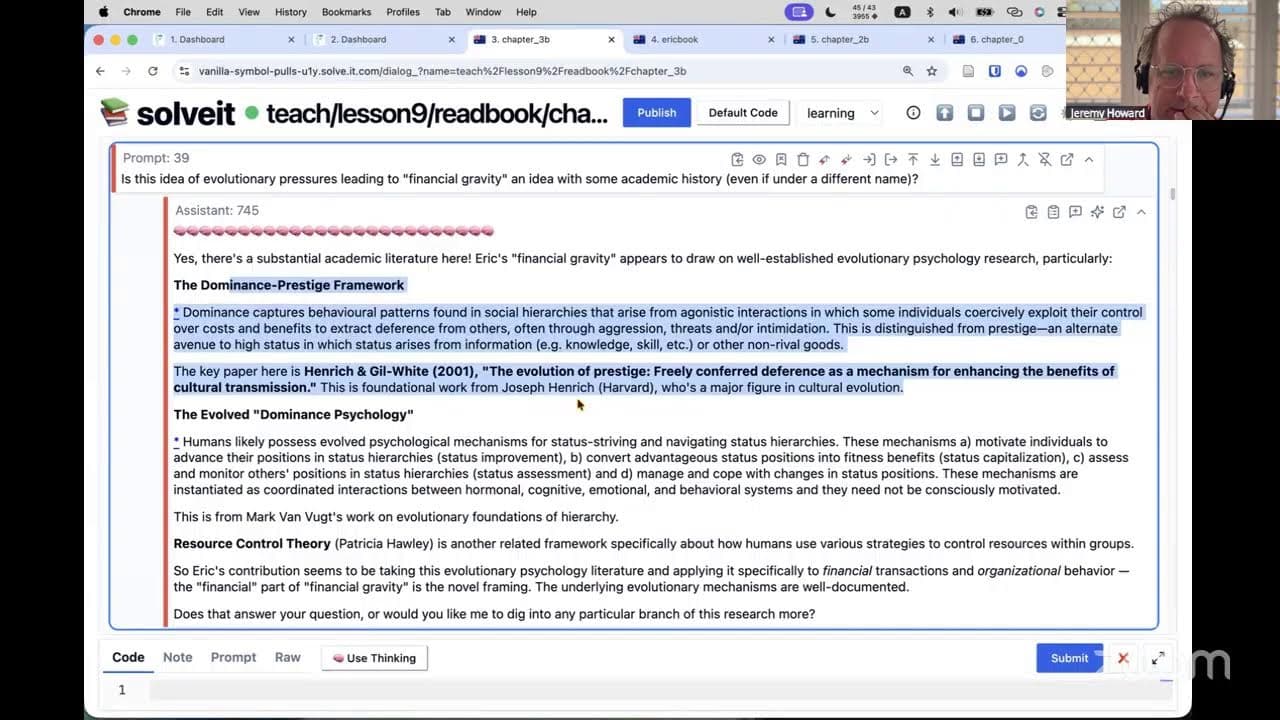Open the learning mode dropdown
Image resolution: width=1280 pixels, height=720 pixels.
tap(843, 113)
